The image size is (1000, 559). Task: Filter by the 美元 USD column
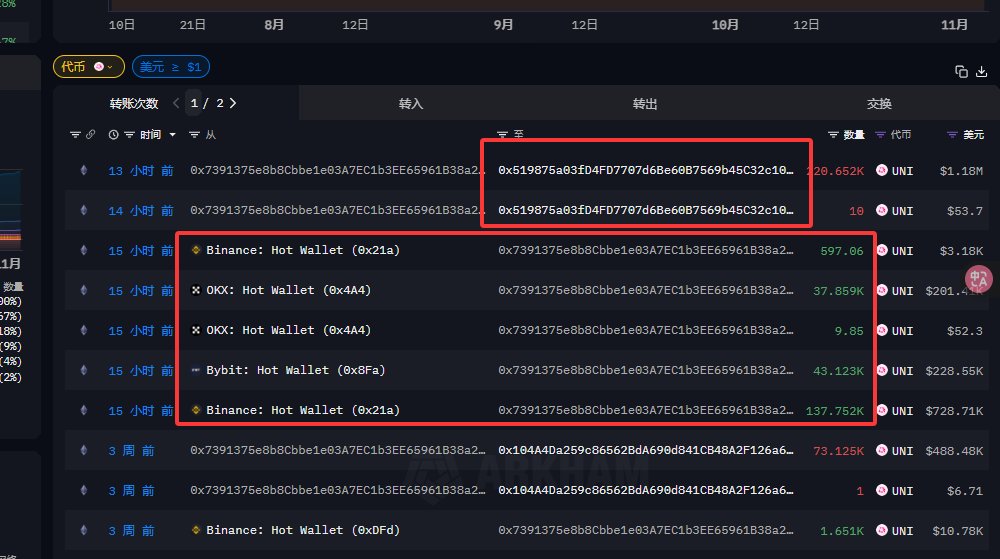(x=952, y=134)
